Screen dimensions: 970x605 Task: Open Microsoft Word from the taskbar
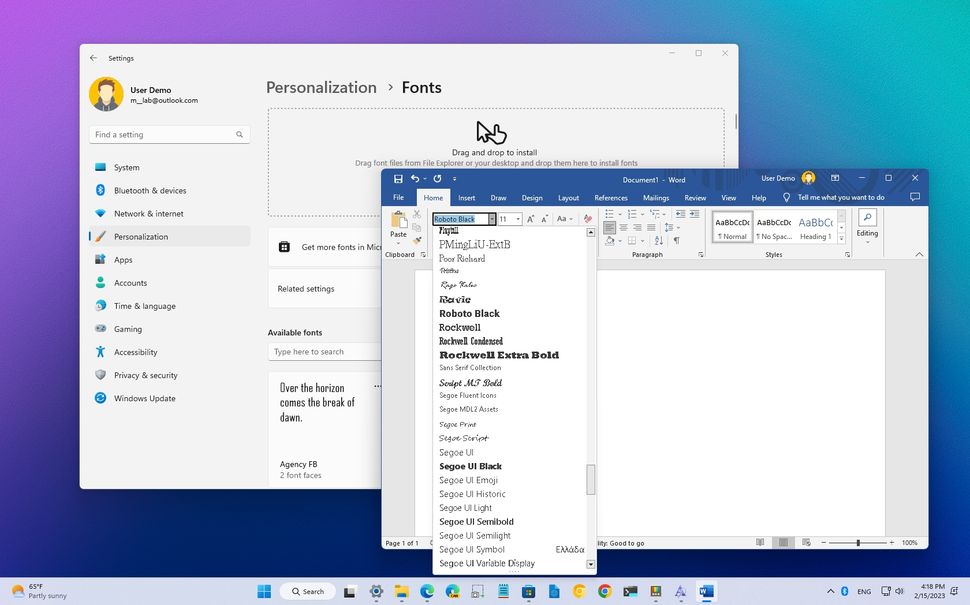click(708, 591)
